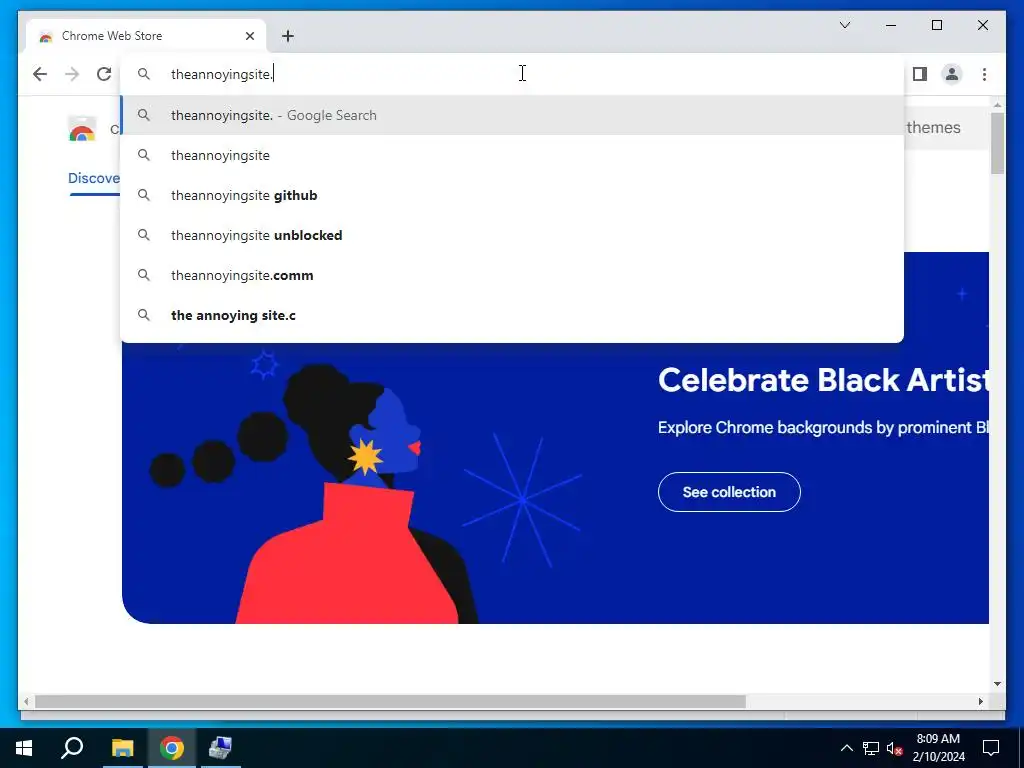The height and width of the screenshot is (768, 1024).
Task: Click the 'See collection' button
Action: point(729,492)
